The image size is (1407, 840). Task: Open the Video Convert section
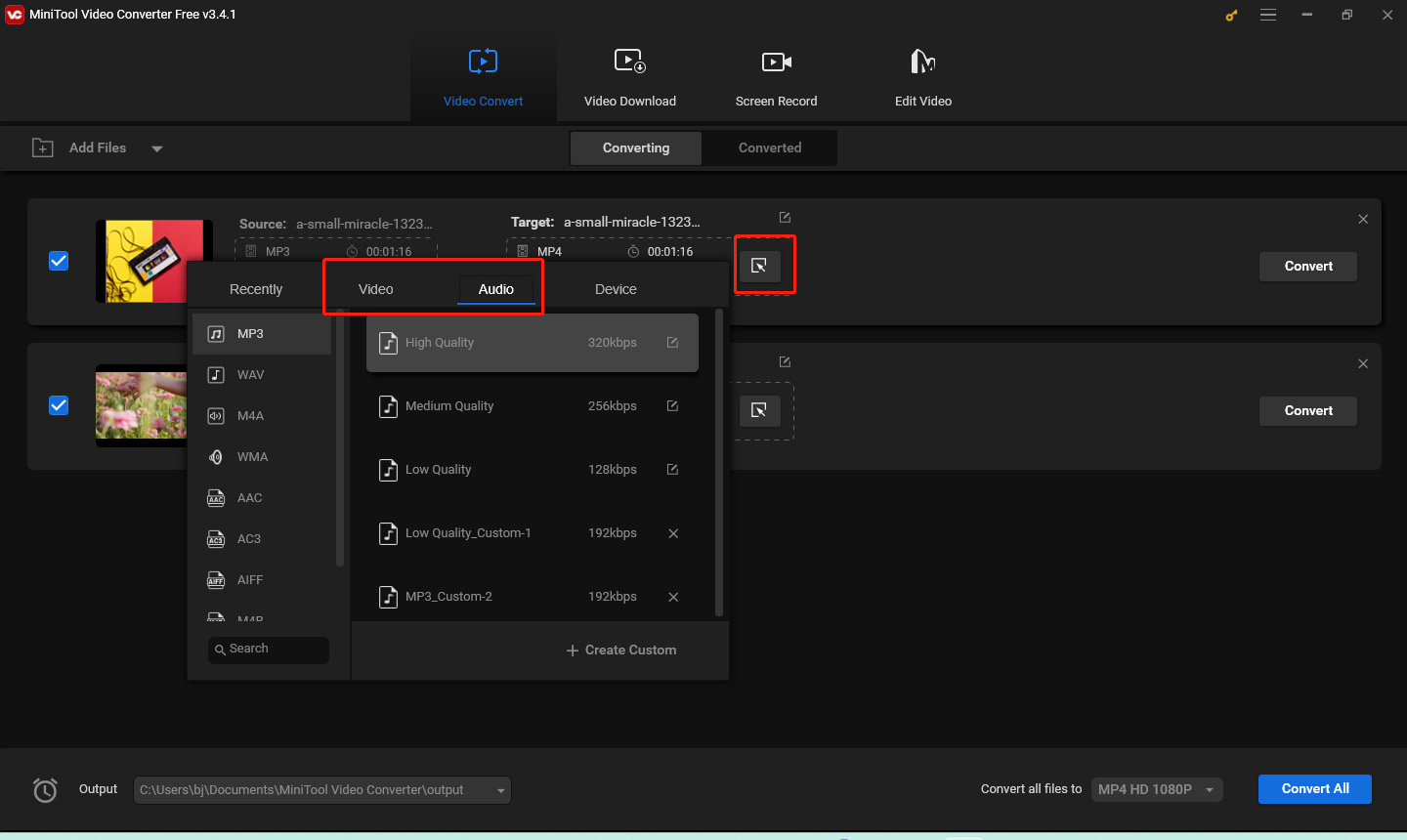click(x=483, y=78)
